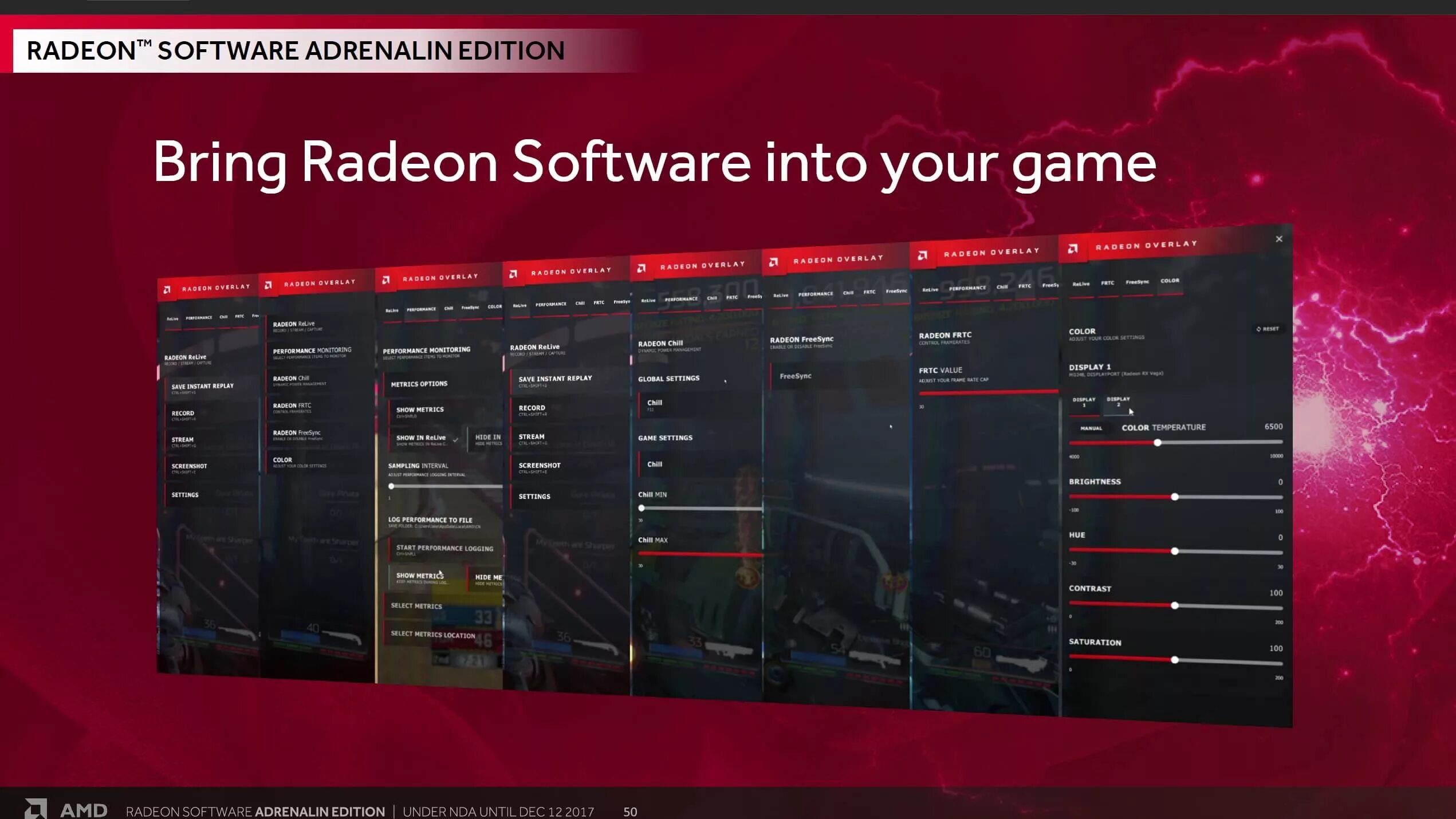This screenshot has height=819, width=1456.
Task: Expand the Metrics Options section
Action: click(443, 384)
